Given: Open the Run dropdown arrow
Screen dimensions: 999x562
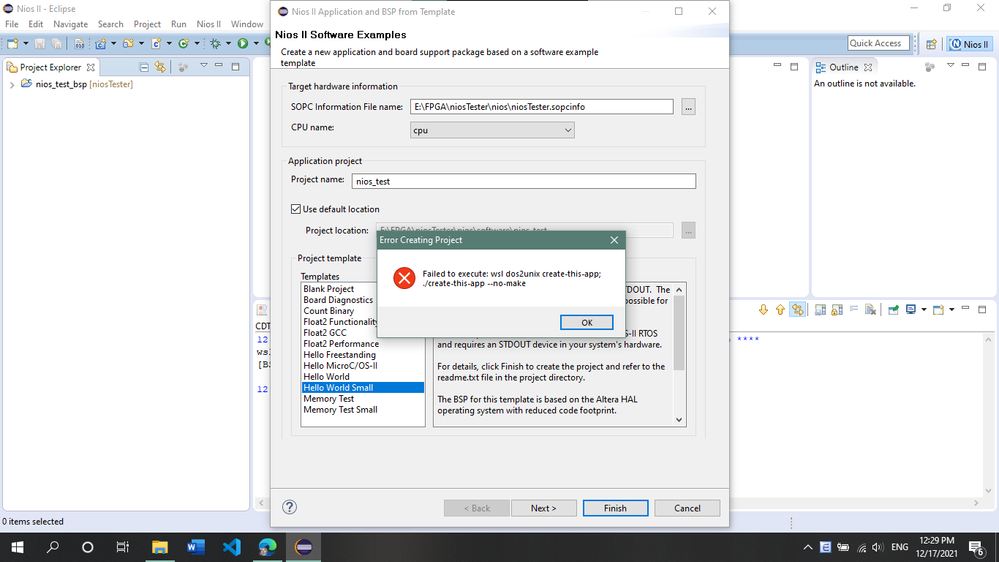Looking at the screenshot, I should (x=256, y=43).
